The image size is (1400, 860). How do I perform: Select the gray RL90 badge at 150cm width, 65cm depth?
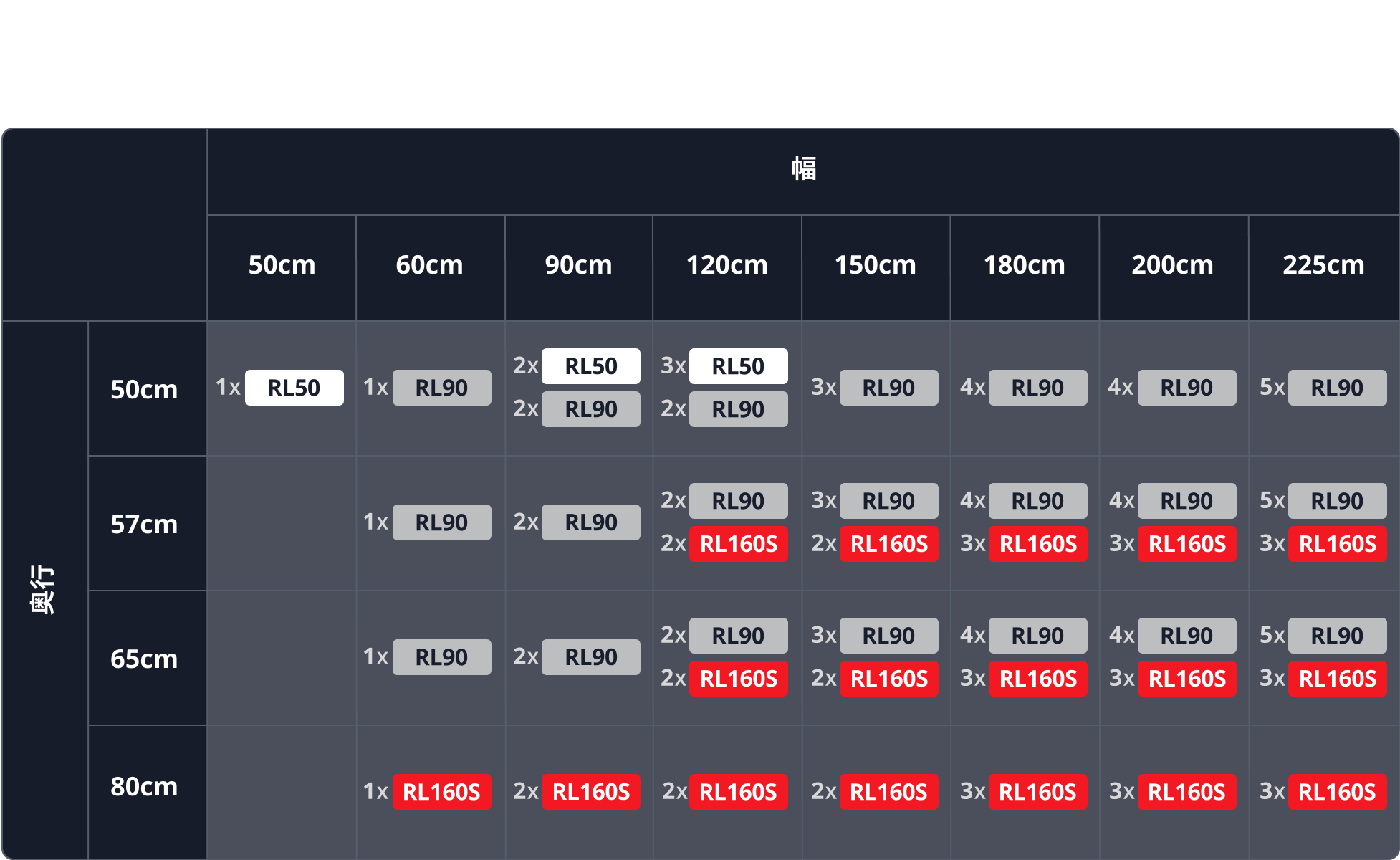coord(888,636)
